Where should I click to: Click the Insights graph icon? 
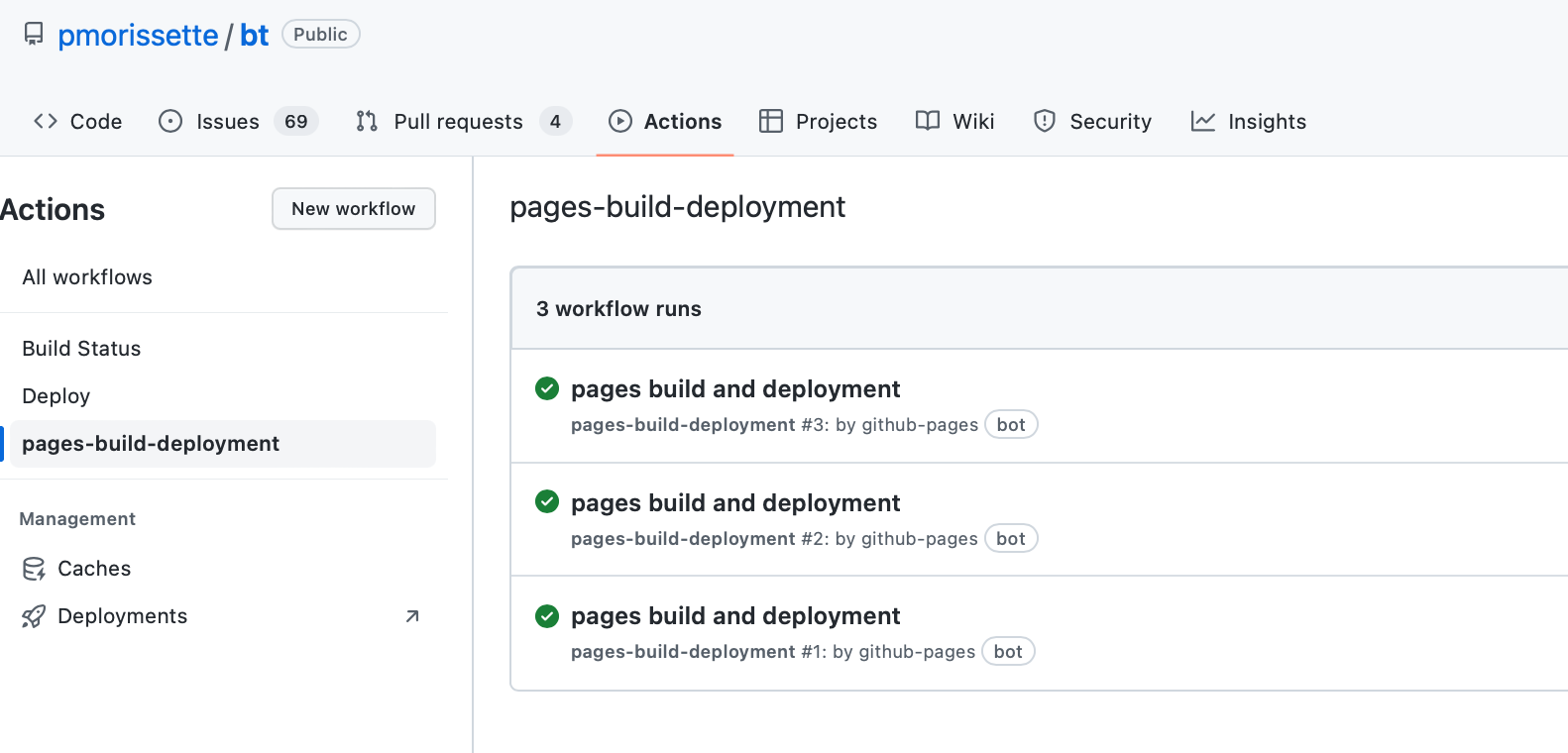click(1203, 121)
